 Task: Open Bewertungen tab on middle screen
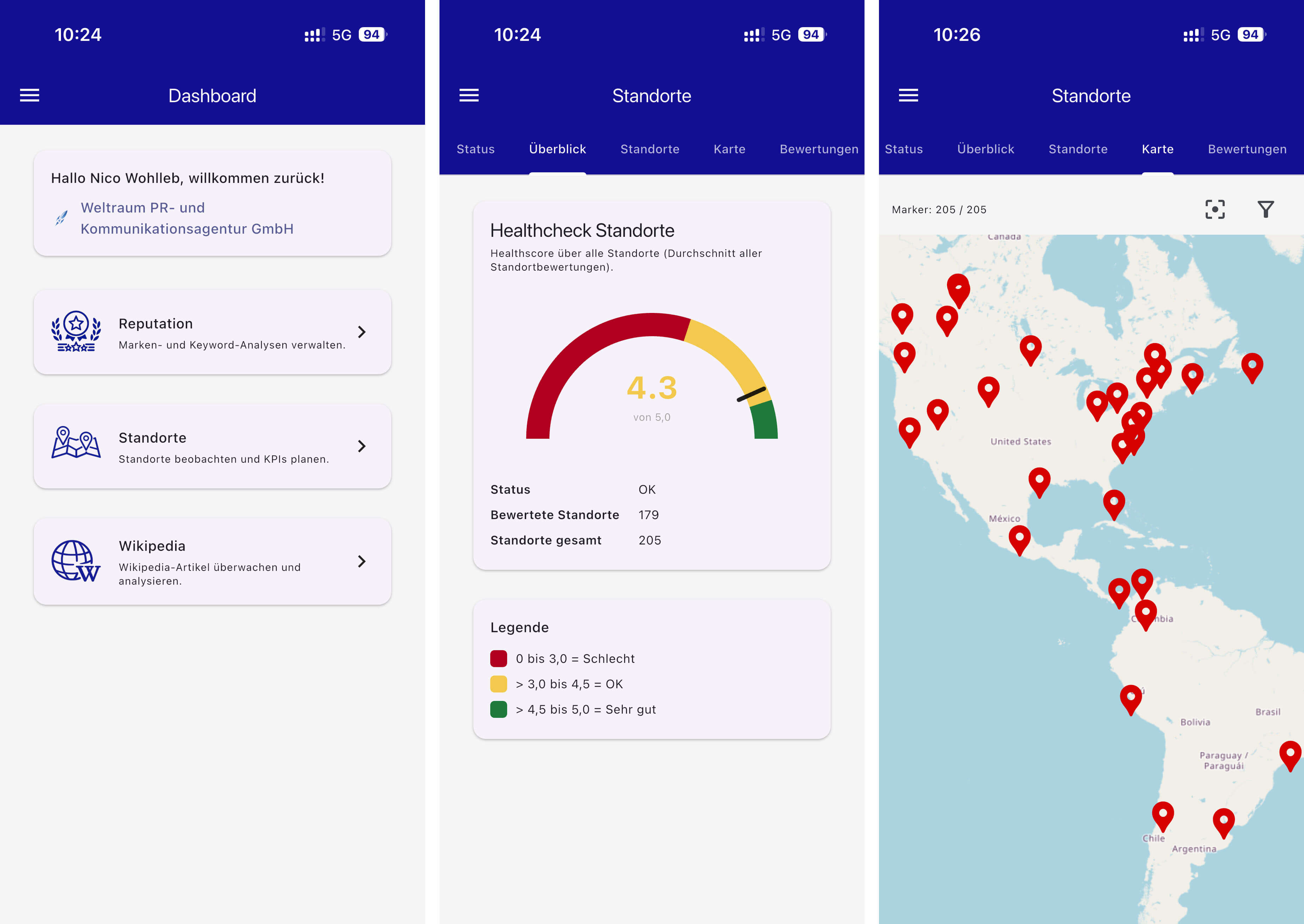(x=819, y=149)
